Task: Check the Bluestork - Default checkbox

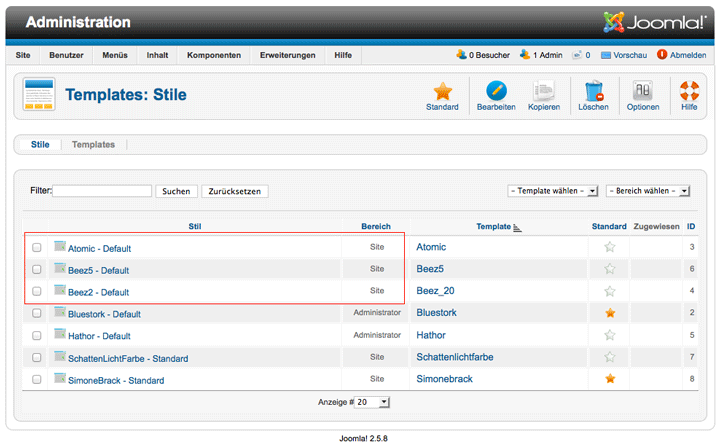Action: 37,313
